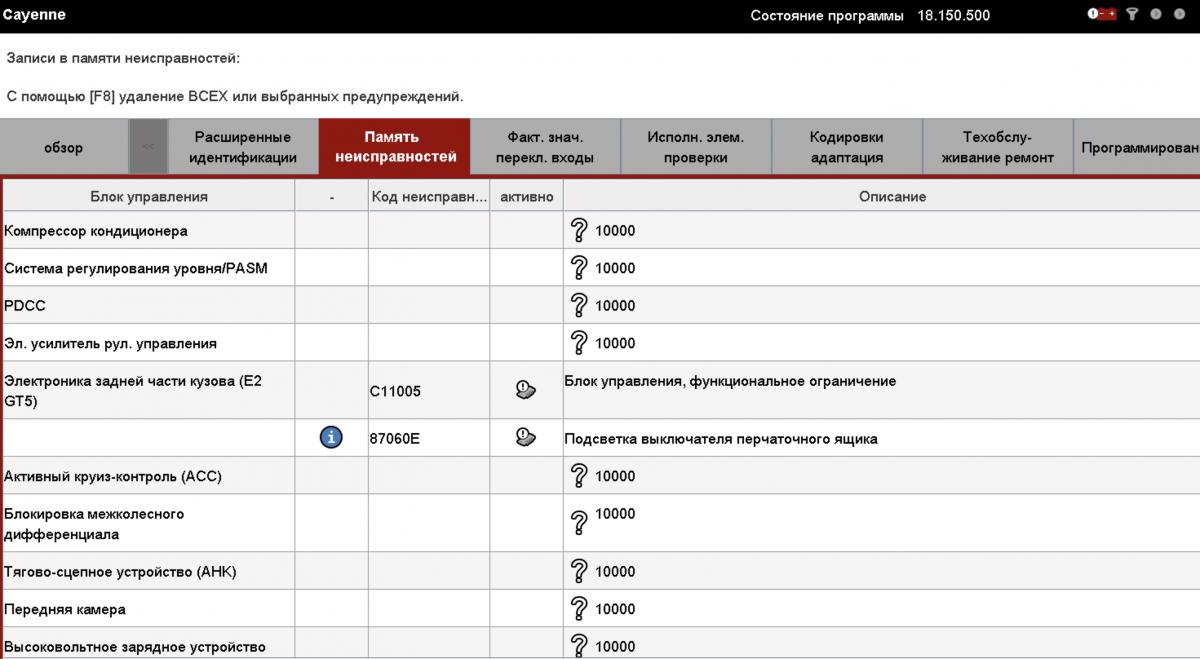Click question mark icon for Передняя камера
This screenshot has height=659, width=1200.
pos(578,609)
